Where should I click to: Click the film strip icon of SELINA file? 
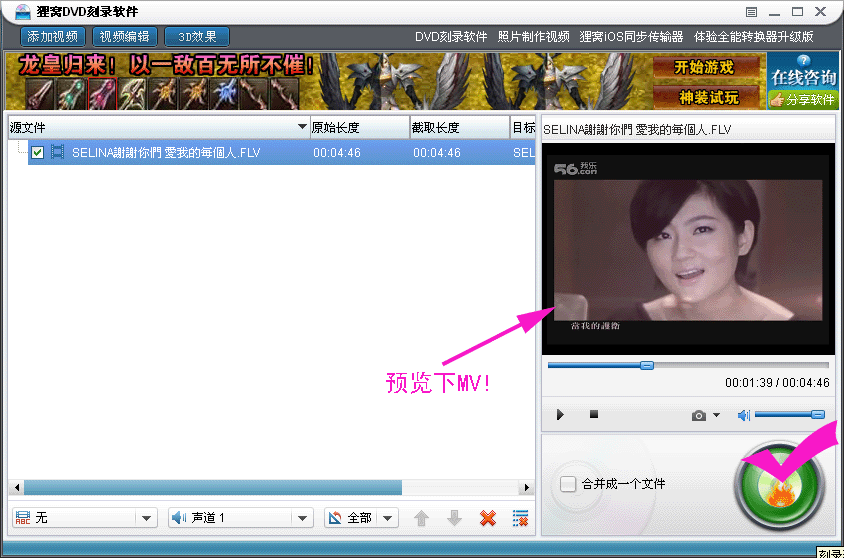point(57,152)
